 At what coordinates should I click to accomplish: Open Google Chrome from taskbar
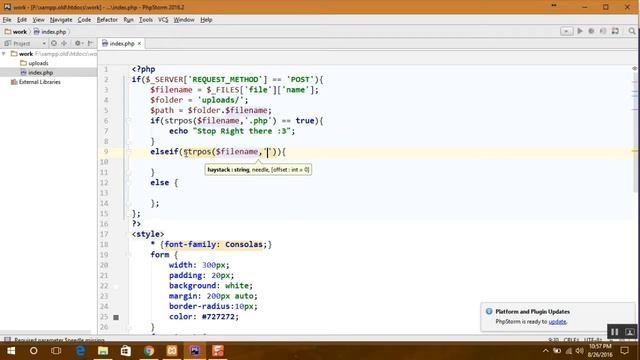(149, 351)
